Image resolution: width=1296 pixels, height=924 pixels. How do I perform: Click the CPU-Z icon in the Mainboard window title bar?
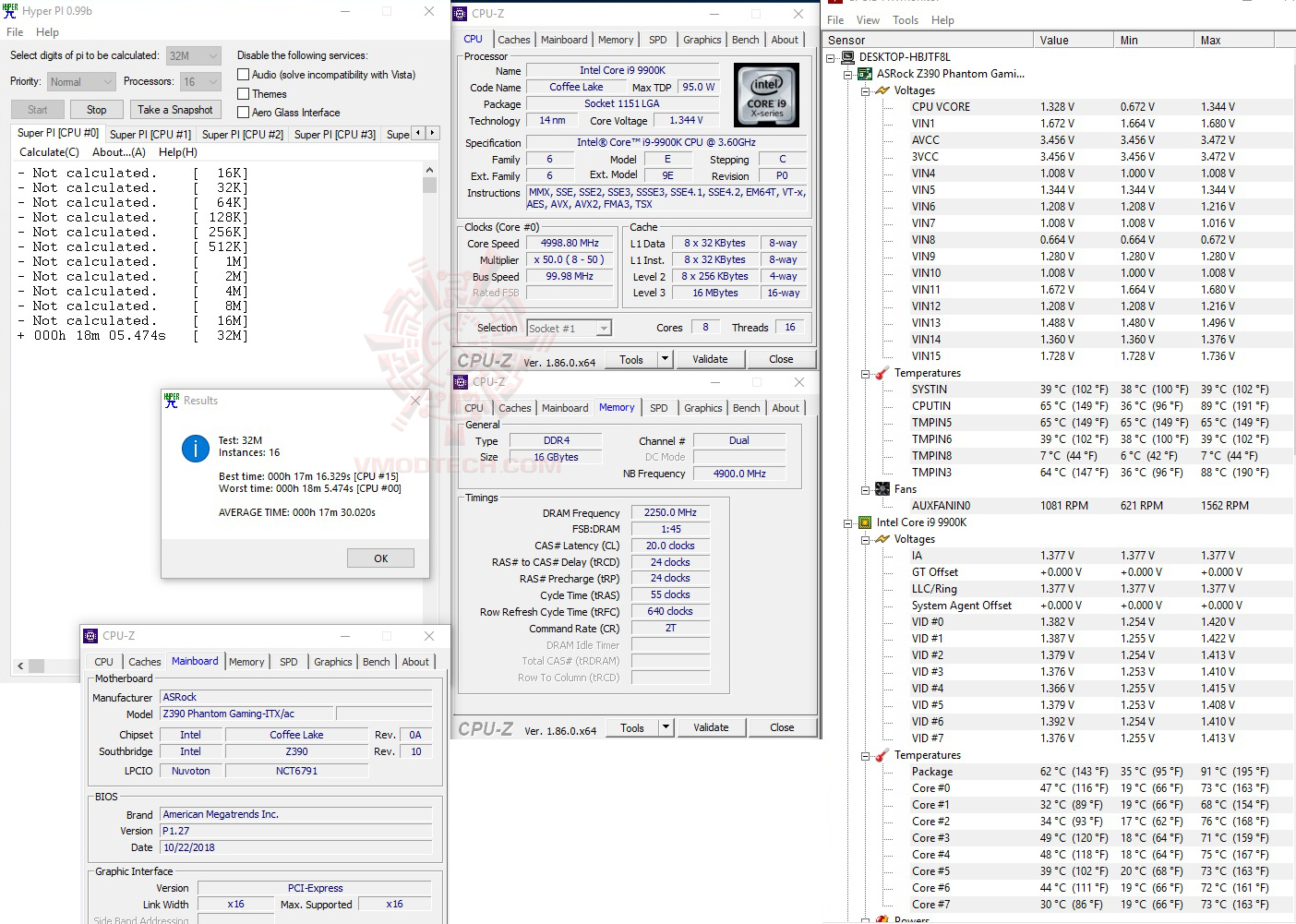coord(90,636)
